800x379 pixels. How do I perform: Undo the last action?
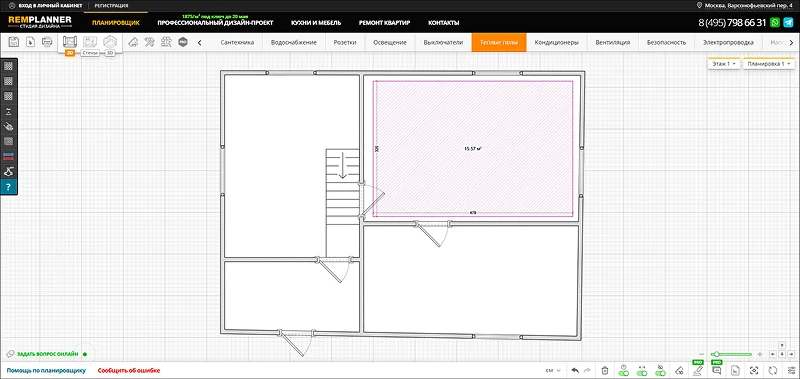coord(575,370)
